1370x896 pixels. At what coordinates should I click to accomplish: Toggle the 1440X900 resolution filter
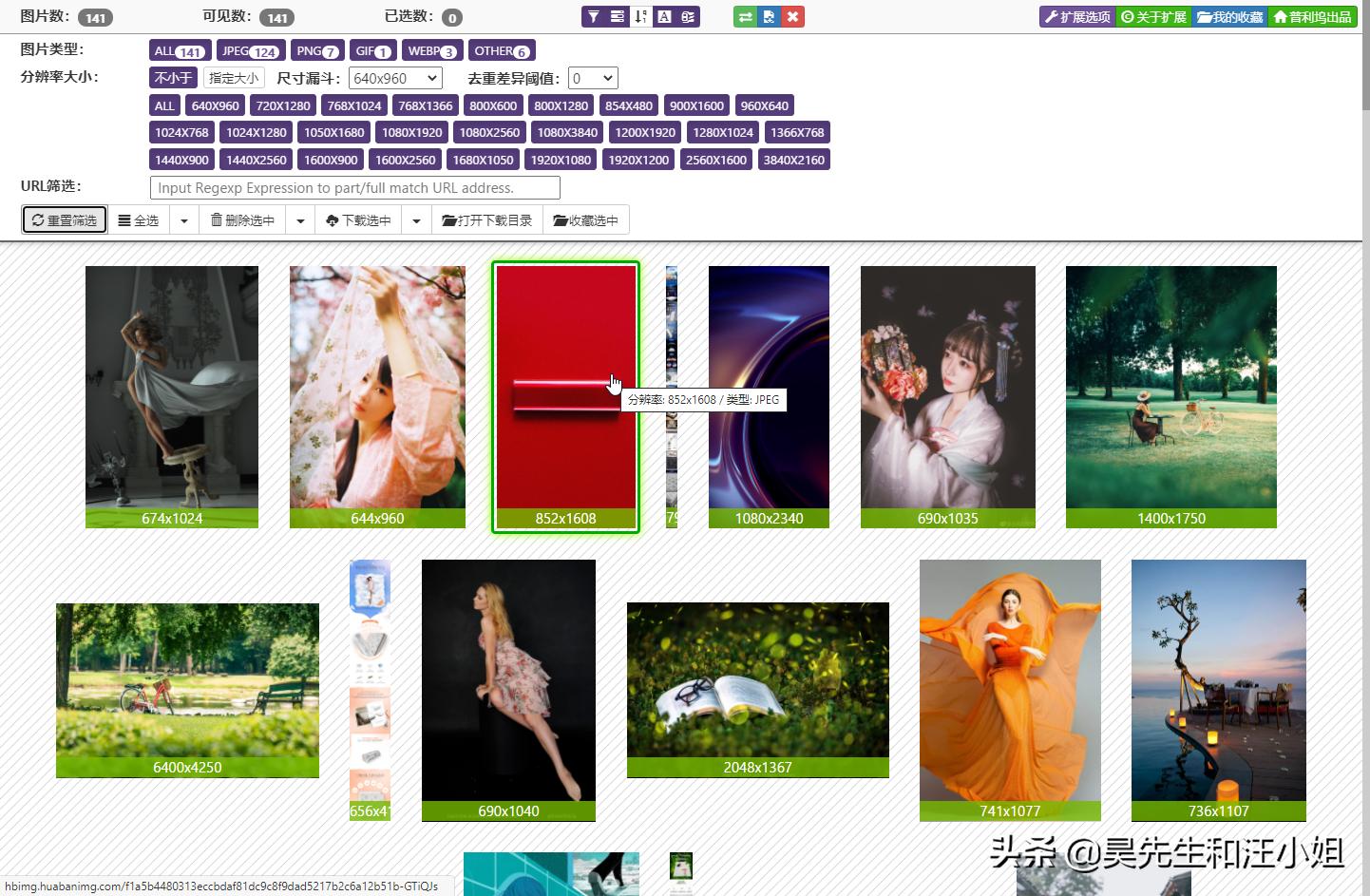click(x=181, y=160)
